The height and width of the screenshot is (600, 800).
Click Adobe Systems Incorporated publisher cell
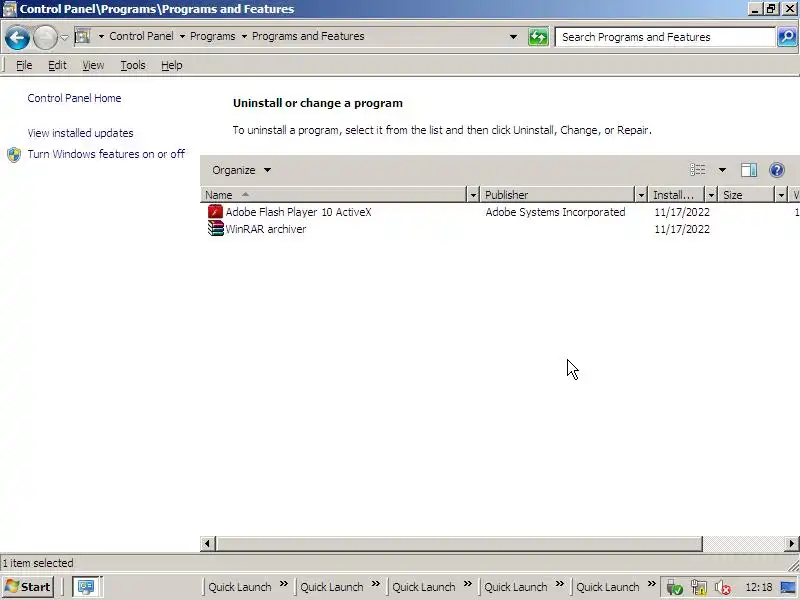tap(555, 212)
